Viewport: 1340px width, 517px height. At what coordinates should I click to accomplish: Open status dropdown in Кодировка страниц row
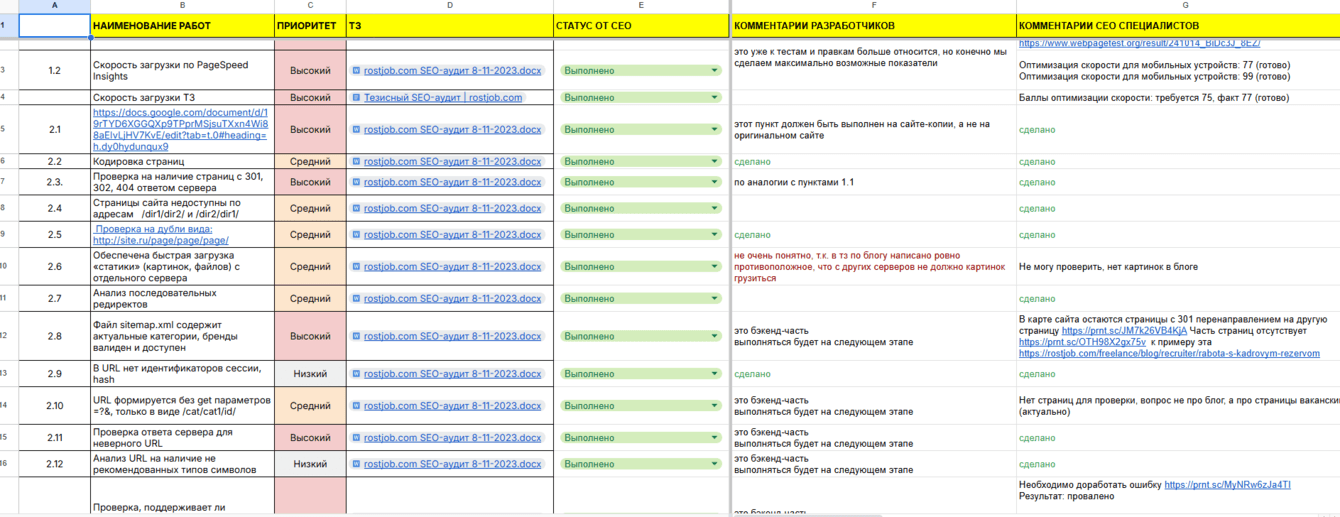click(715, 162)
